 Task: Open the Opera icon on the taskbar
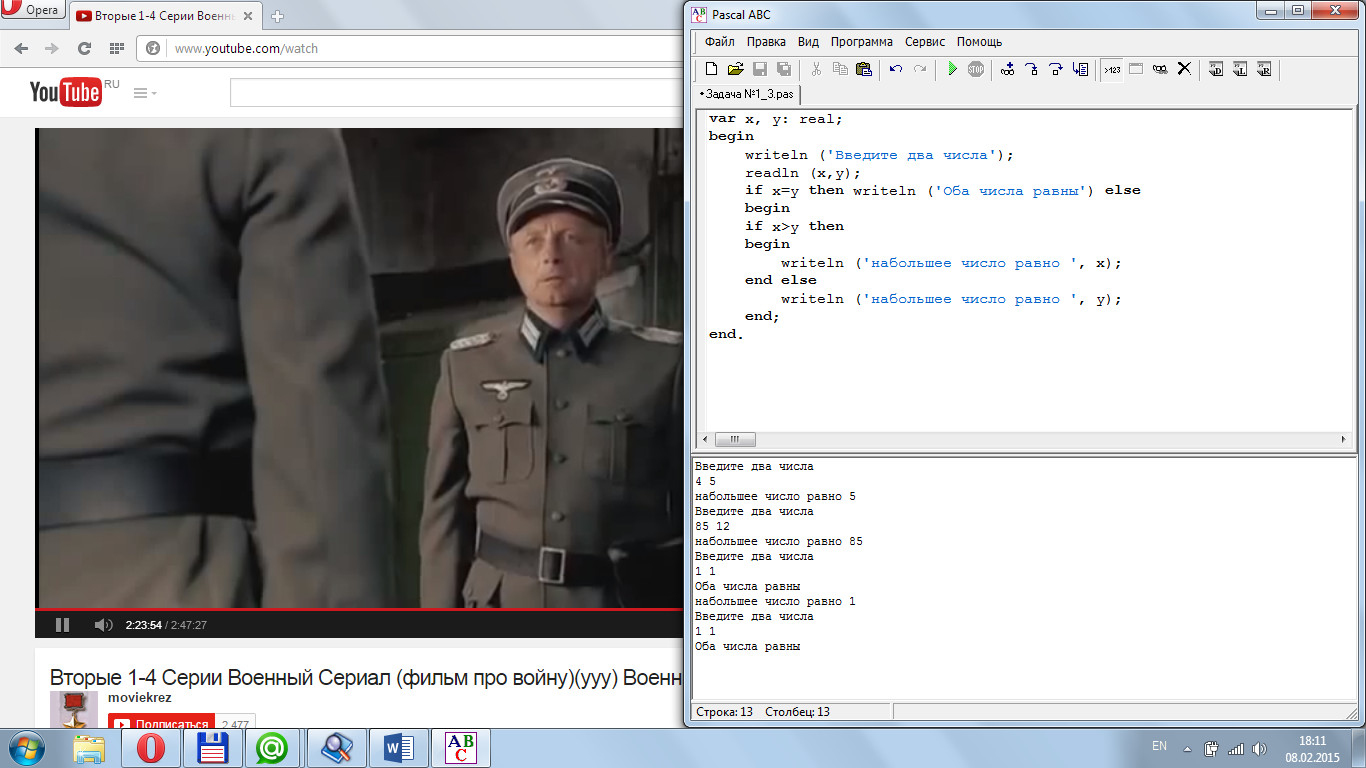(151, 748)
